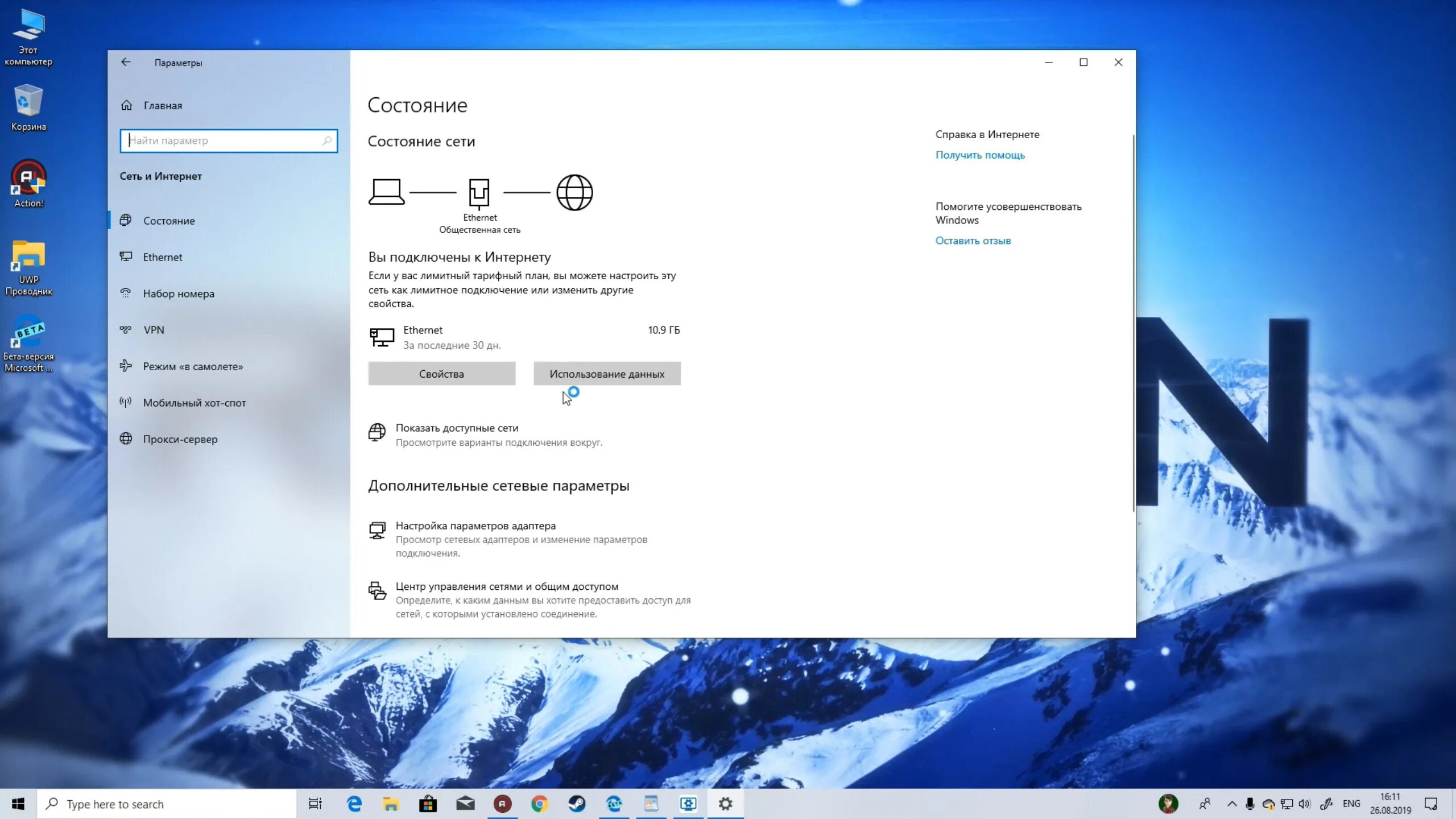Launch Steam from the taskbar
The height and width of the screenshot is (819, 1456).
coord(578,803)
